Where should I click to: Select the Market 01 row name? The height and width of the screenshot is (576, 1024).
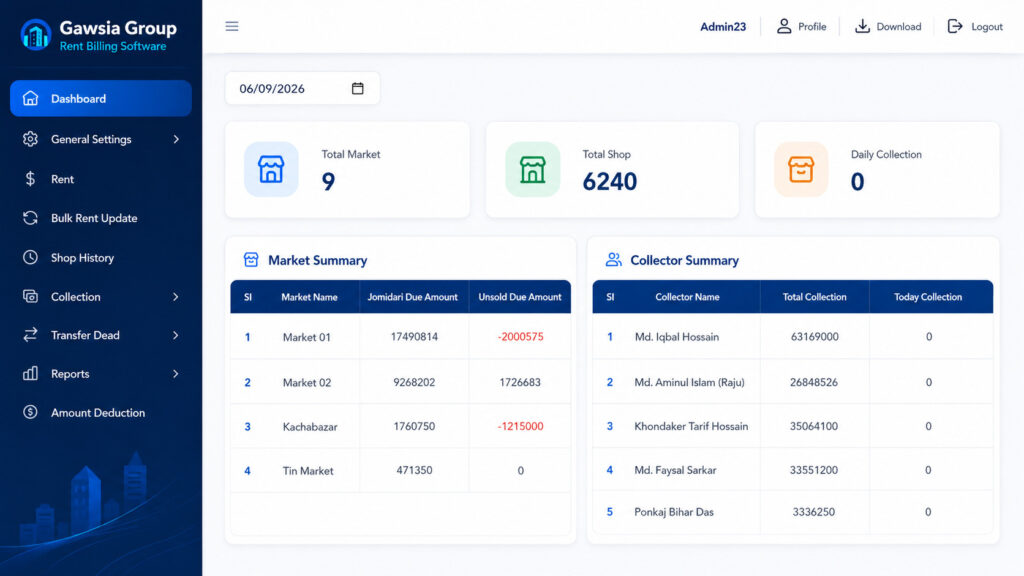point(306,337)
